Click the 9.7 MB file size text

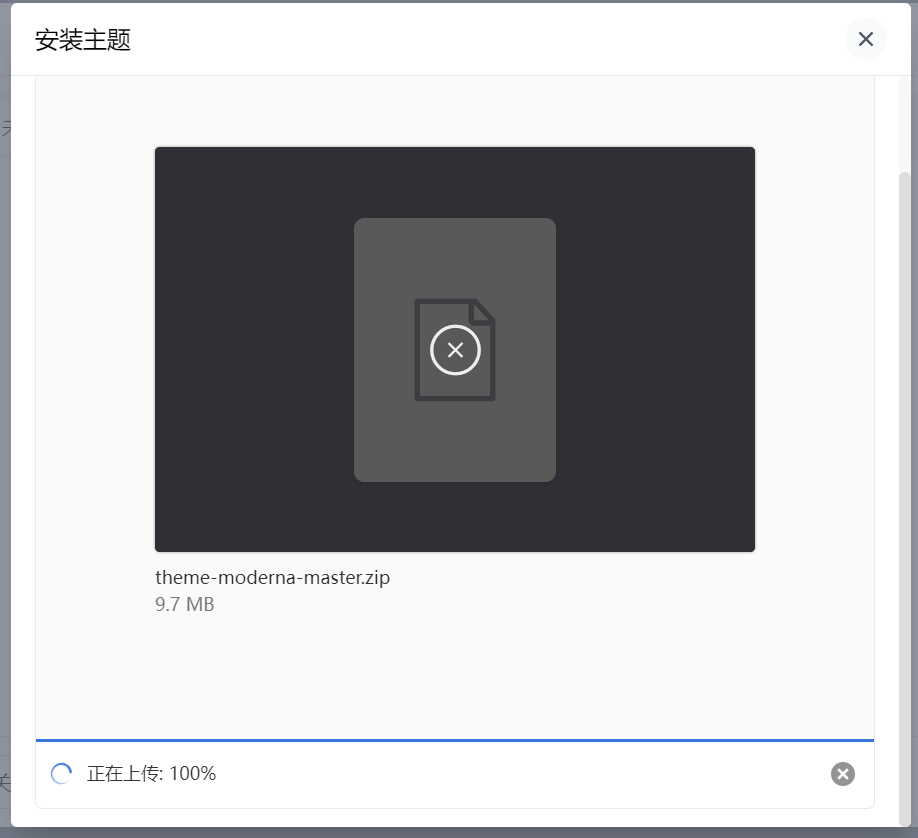184,604
